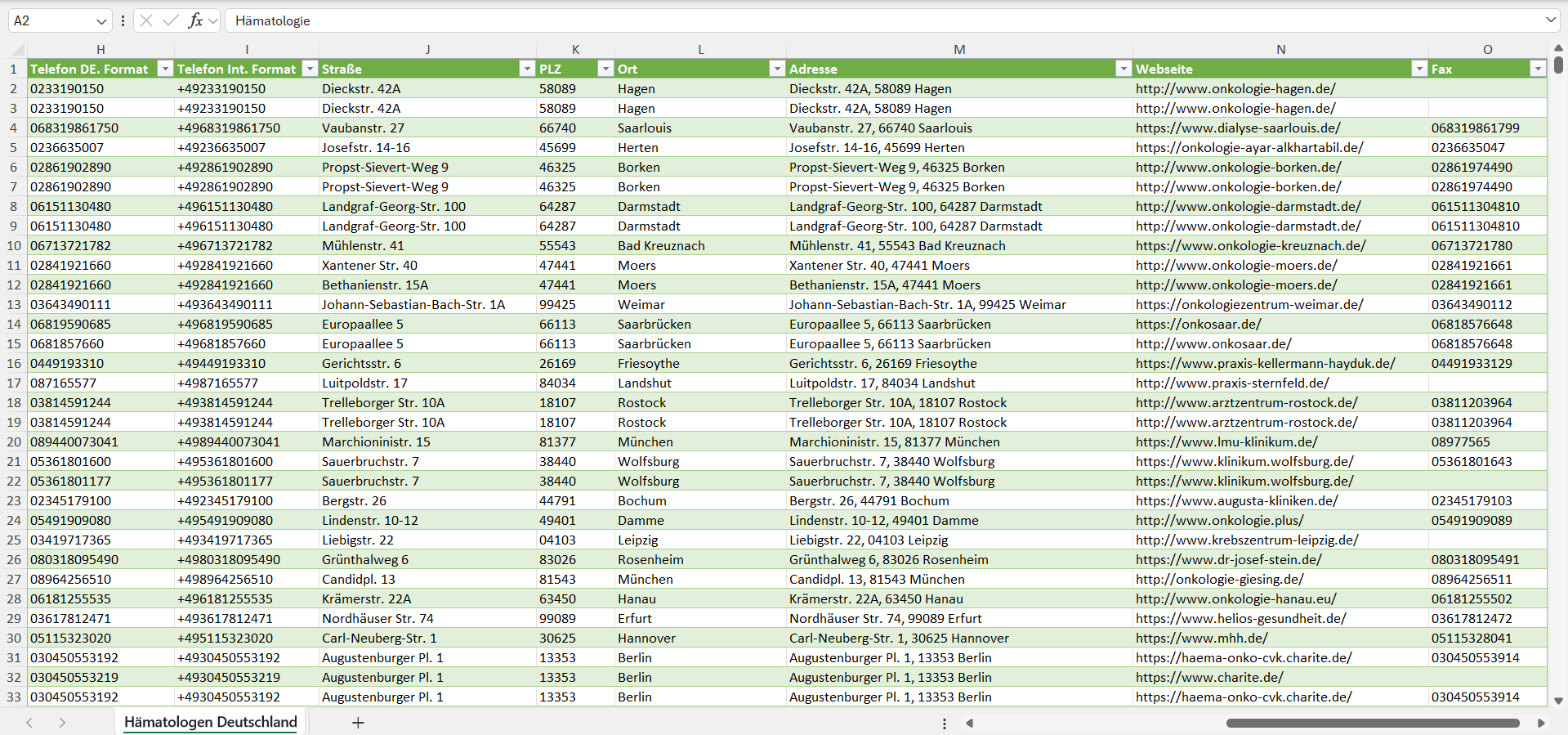Click the previous sheet navigation arrow

tap(29, 723)
